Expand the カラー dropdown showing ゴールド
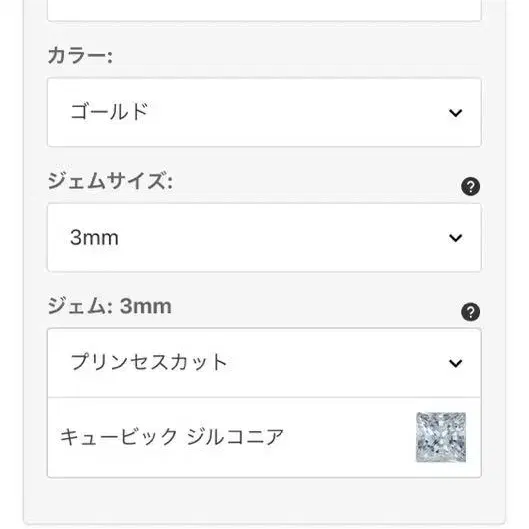Image resolution: width=529 pixels, height=529 pixels. [264, 113]
